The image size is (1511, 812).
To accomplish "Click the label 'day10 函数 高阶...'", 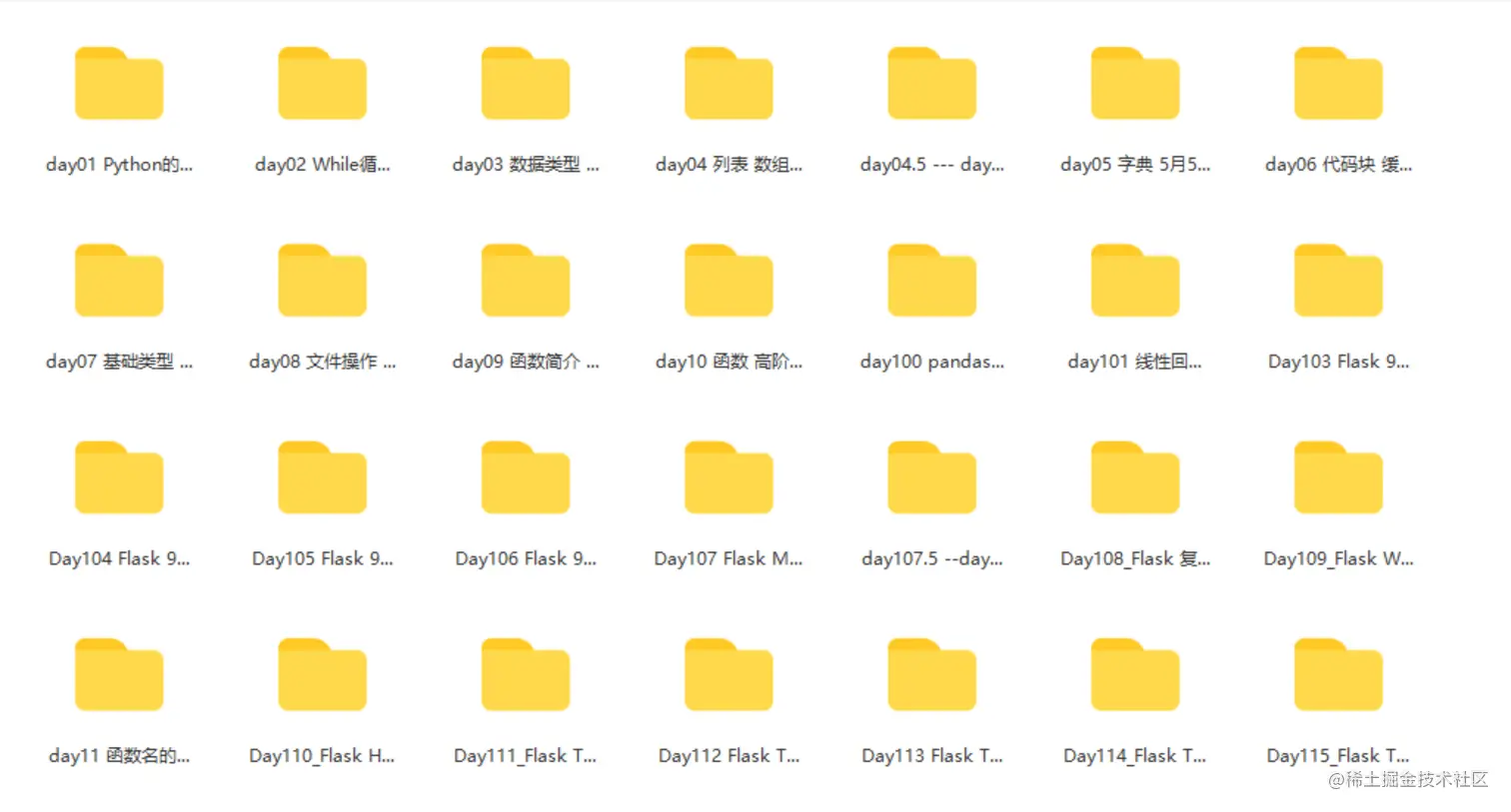I will (x=729, y=362).
